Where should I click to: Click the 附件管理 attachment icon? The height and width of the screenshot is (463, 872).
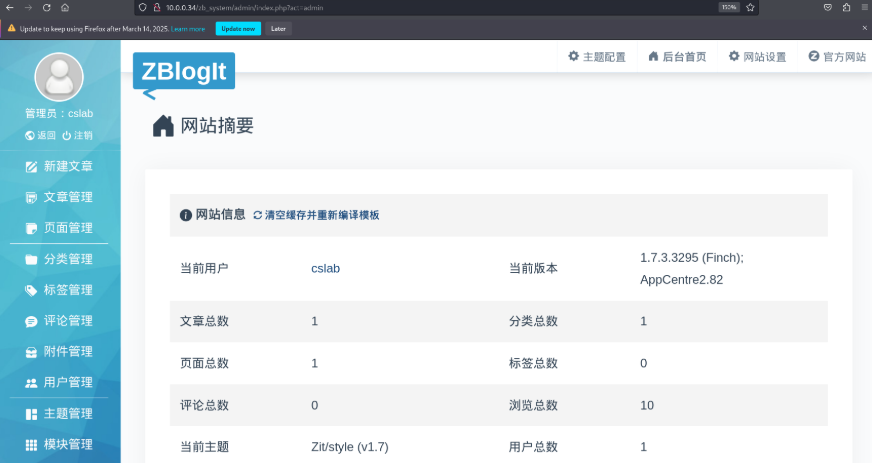32,352
